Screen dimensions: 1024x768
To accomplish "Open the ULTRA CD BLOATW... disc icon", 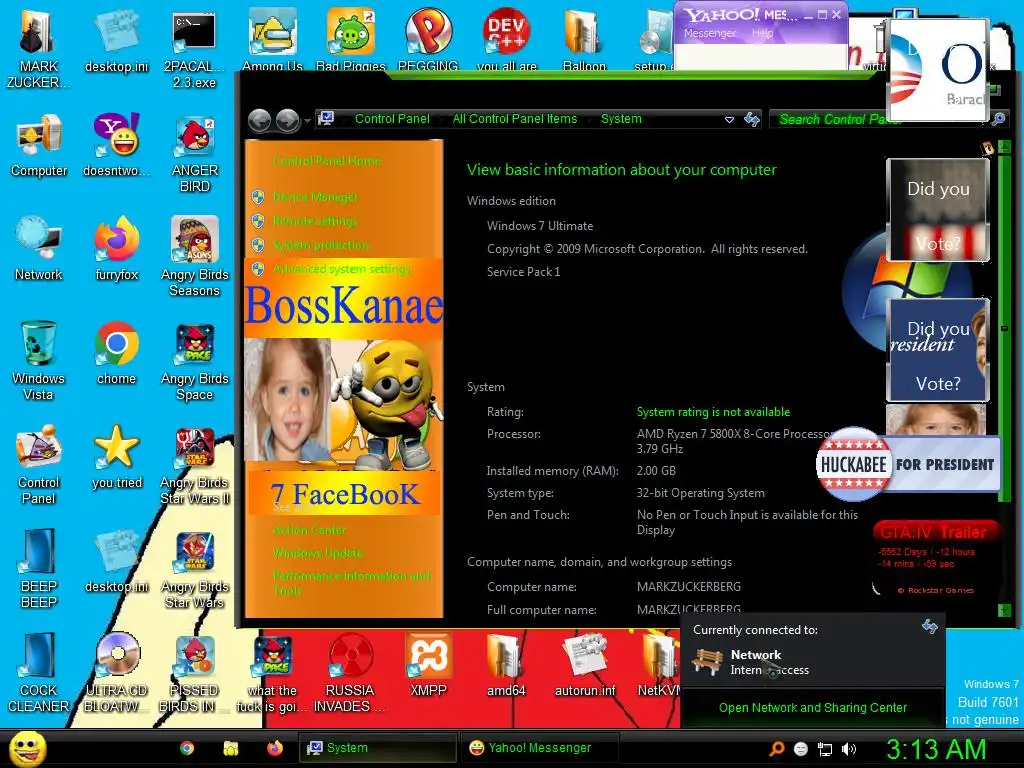I will click(116, 673).
